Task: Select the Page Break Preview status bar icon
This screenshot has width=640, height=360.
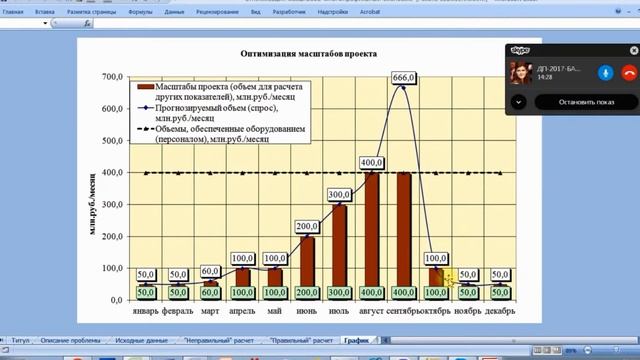Action: pos(557,351)
